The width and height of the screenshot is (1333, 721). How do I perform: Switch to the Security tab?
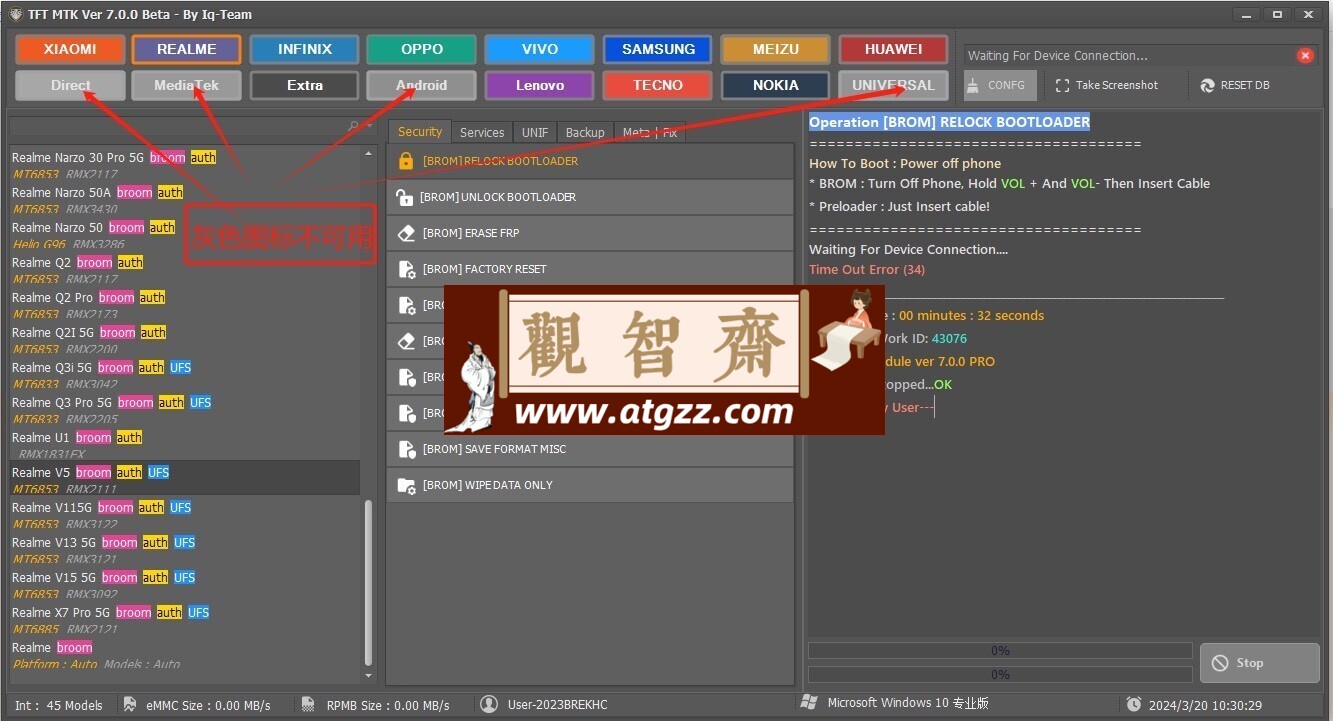point(419,132)
